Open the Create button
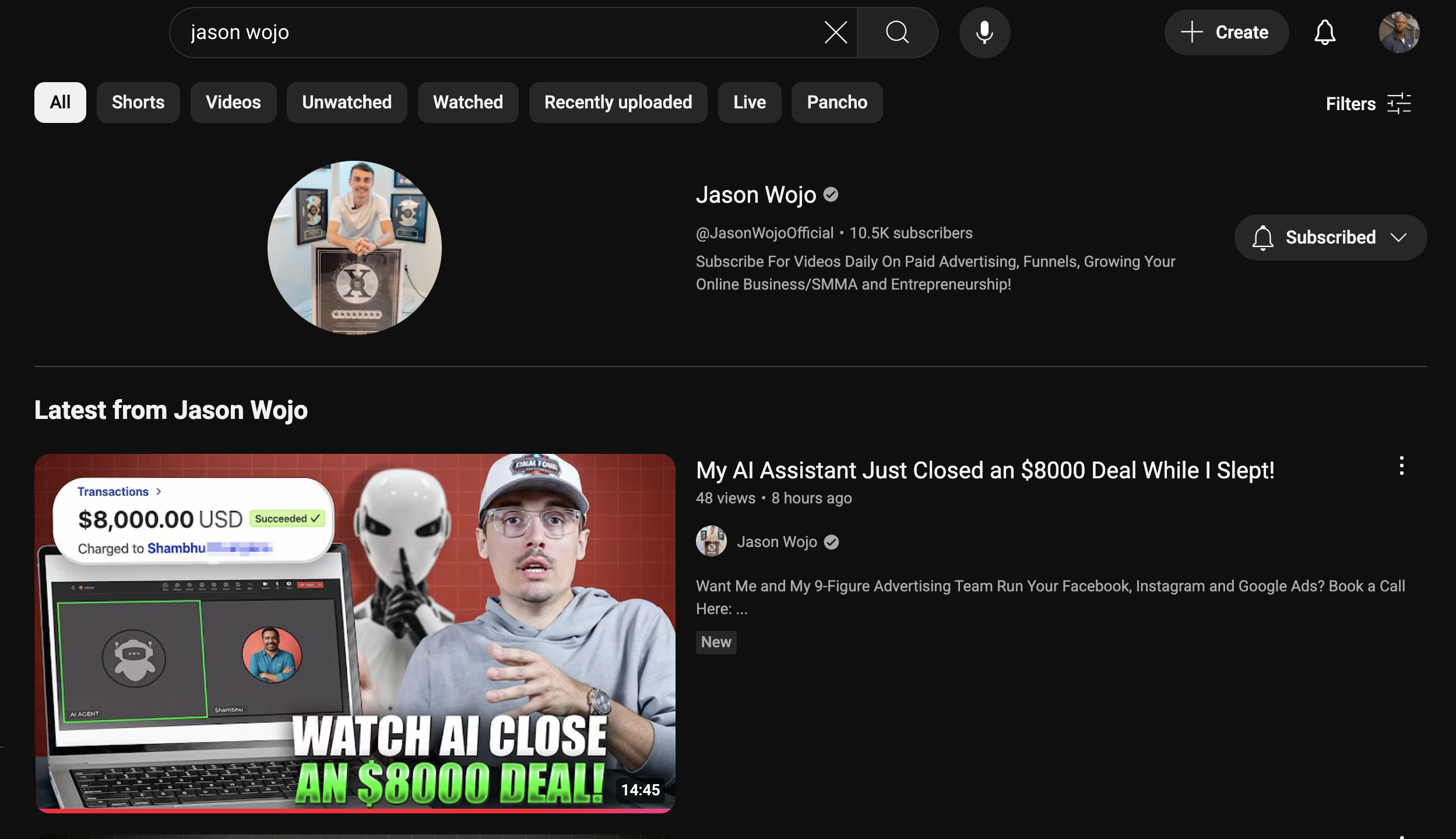Viewport: 1456px width, 839px height. click(x=1226, y=33)
